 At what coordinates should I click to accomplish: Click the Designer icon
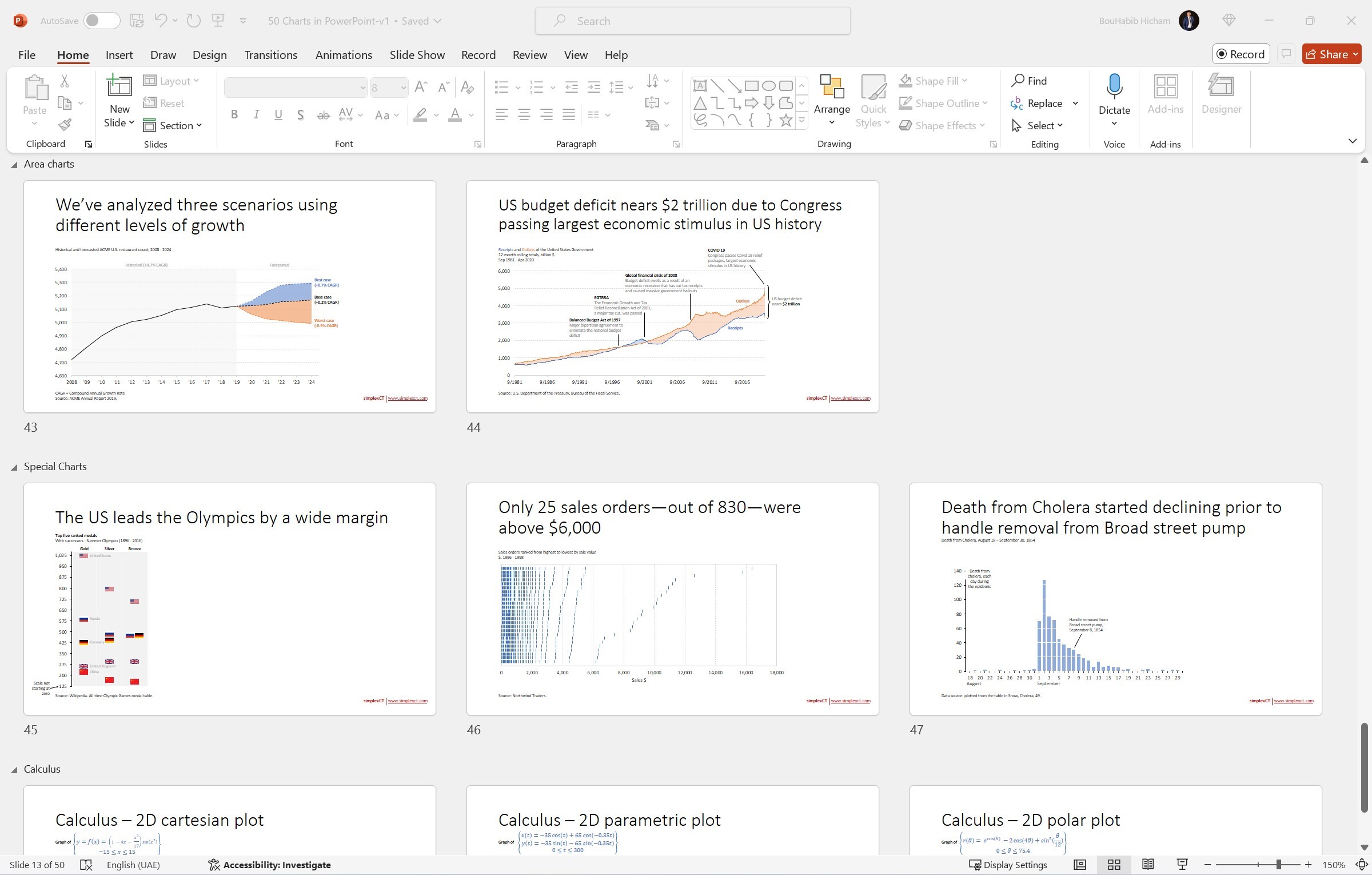click(x=1221, y=86)
